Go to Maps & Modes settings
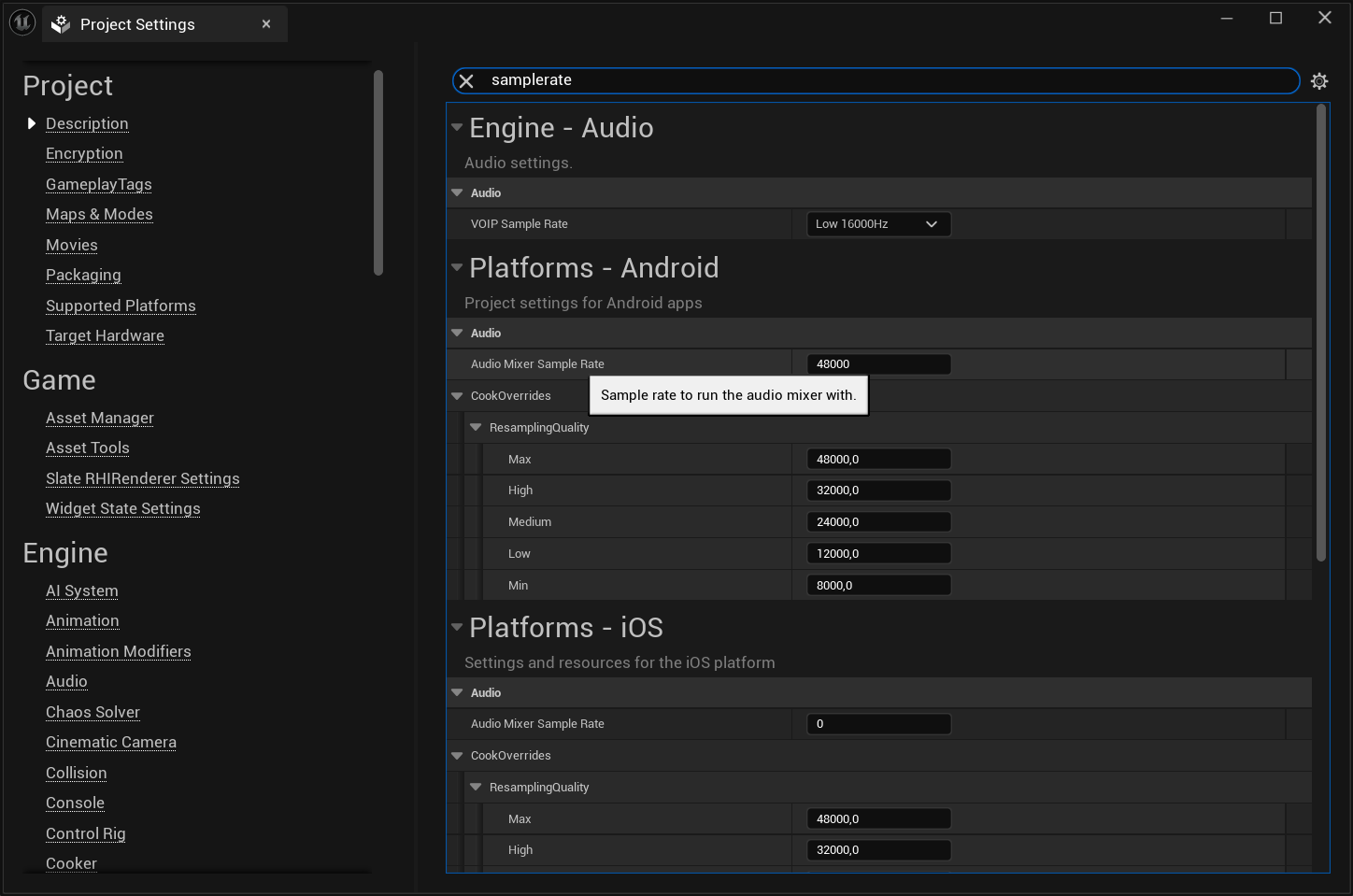Screen dimensions: 1353x896 tap(99, 214)
